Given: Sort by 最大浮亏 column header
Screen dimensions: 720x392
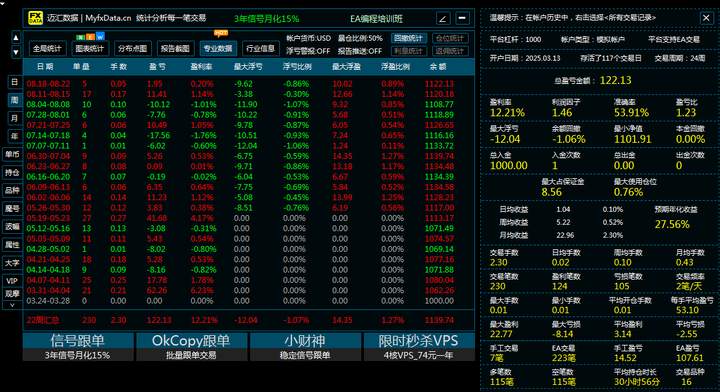Looking at the screenshot, I should pyautogui.click(x=248, y=67).
